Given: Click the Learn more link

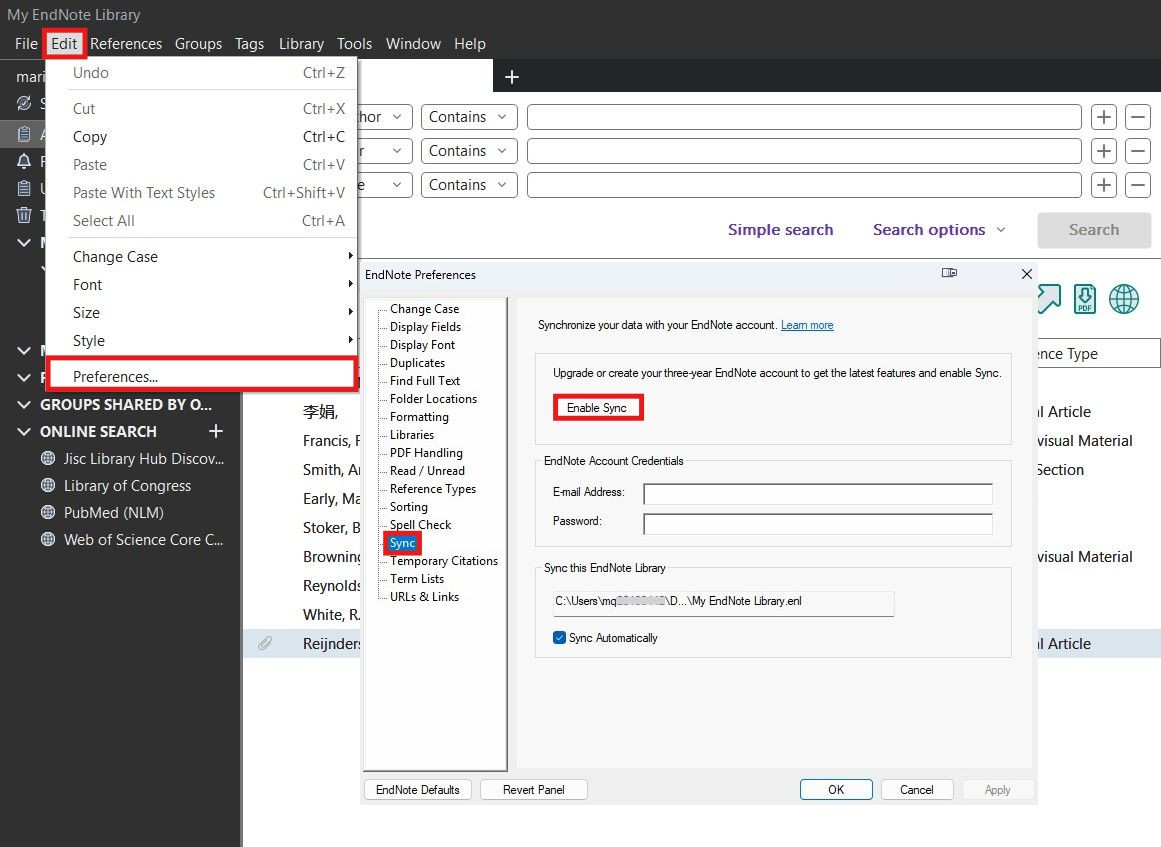Looking at the screenshot, I should coord(807,325).
